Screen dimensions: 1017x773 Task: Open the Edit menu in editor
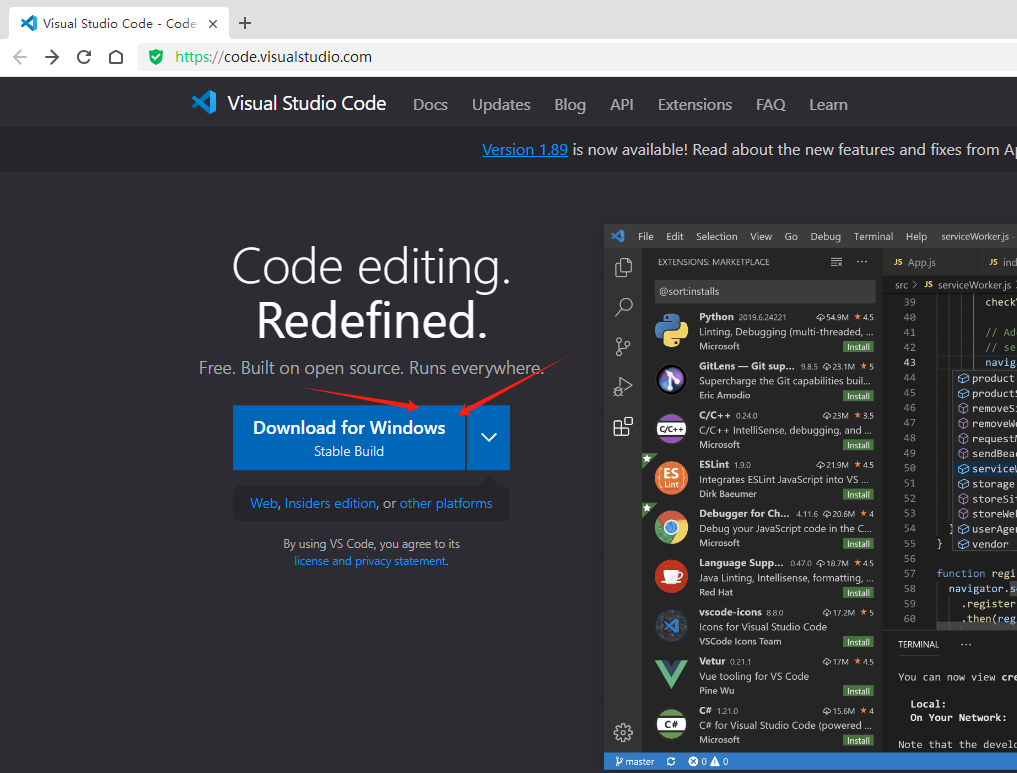[675, 237]
